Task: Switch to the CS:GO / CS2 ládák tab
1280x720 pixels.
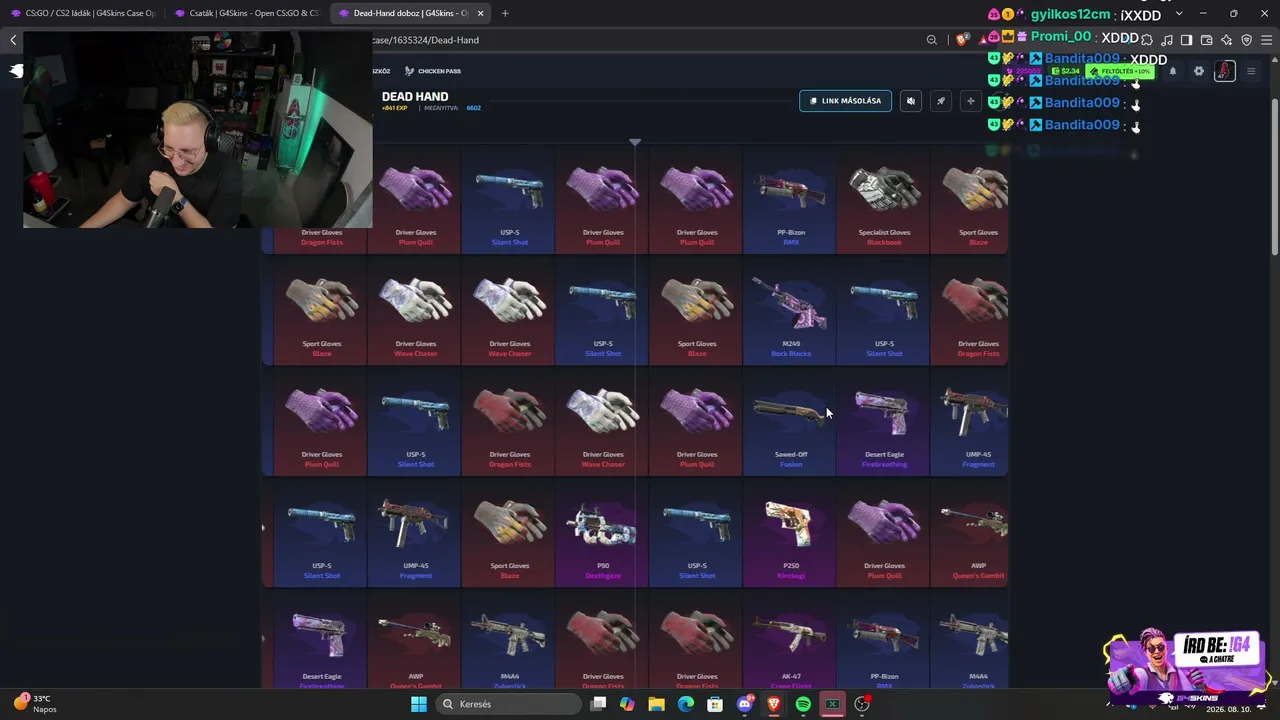Action: point(83,13)
